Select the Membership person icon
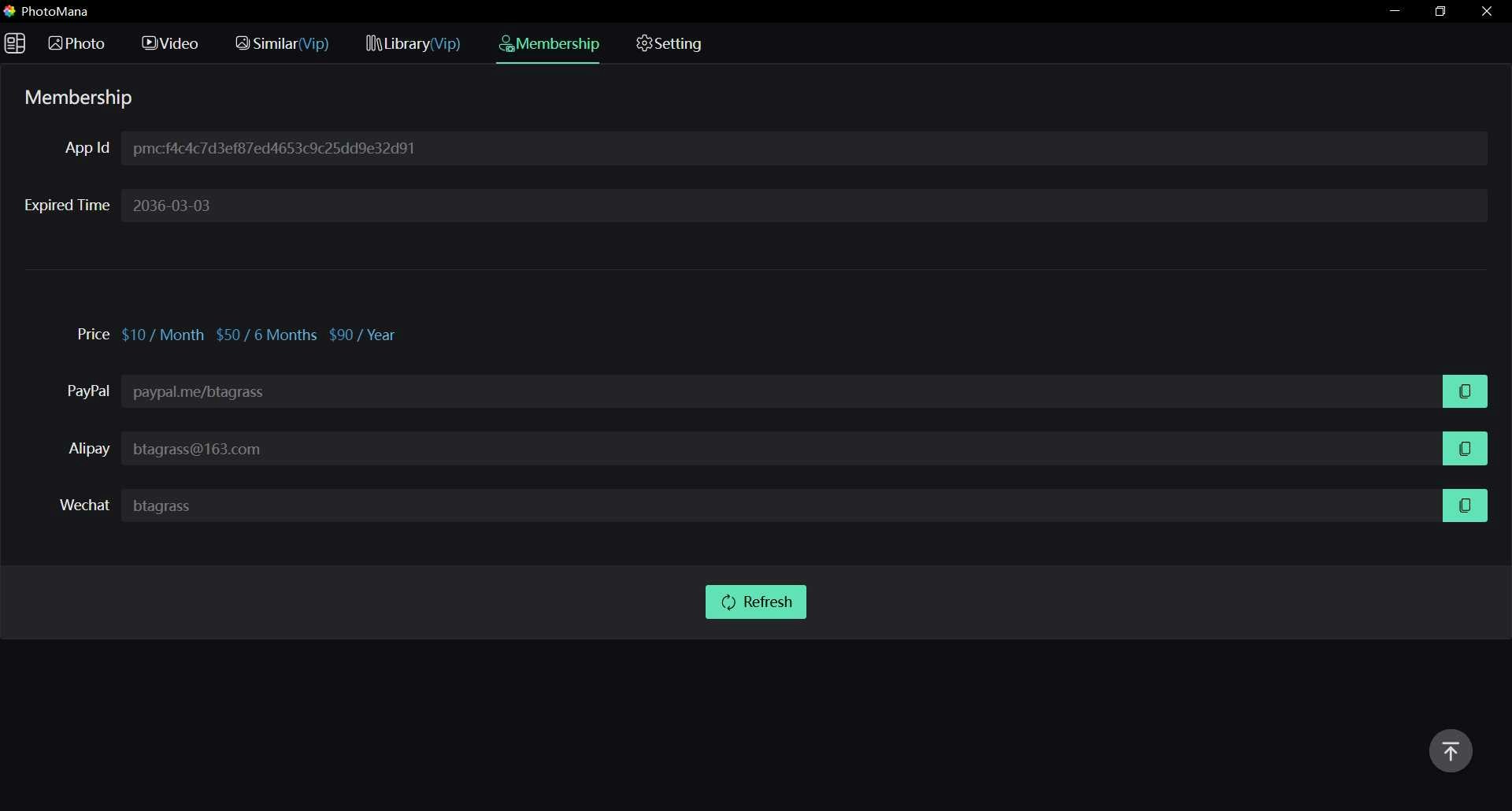1512x811 pixels. [508, 45]
